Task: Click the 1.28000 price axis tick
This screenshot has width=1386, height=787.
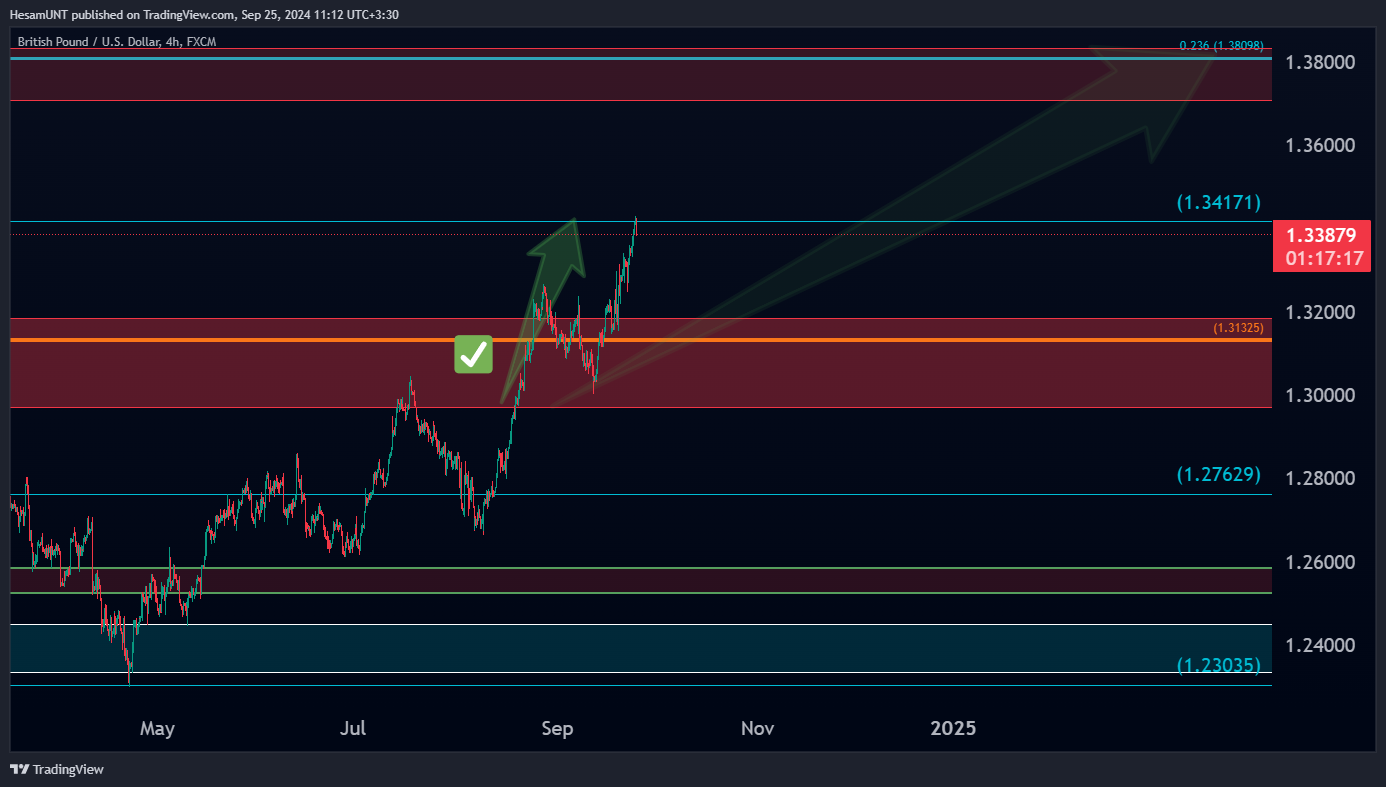Action: (1320, 479)
